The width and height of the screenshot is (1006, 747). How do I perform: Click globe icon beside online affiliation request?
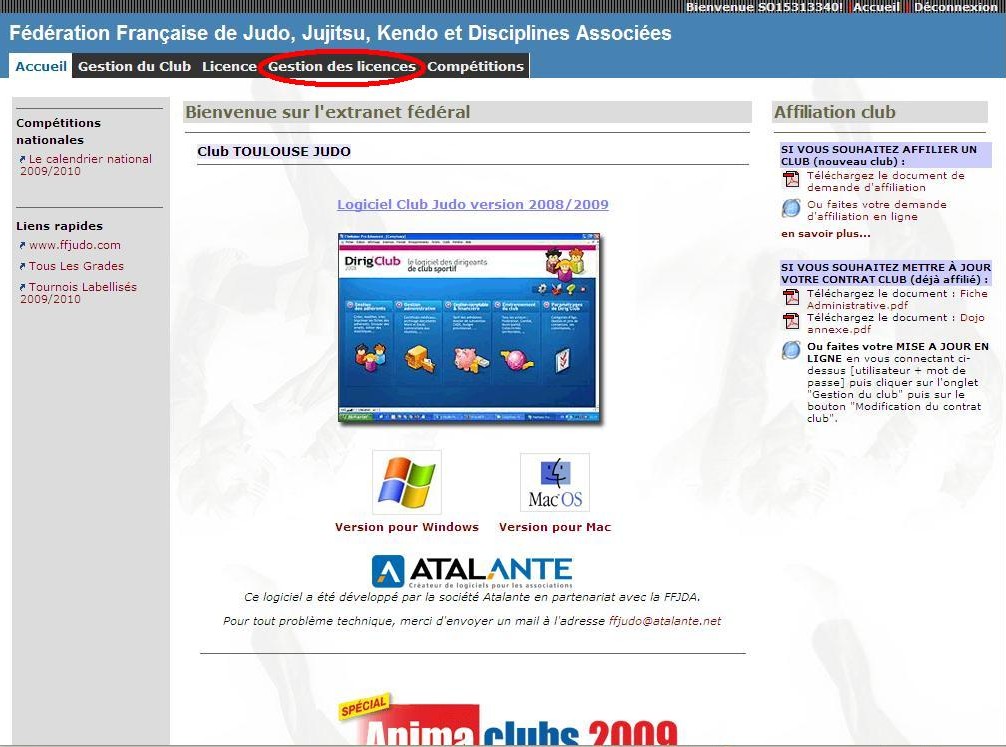[791, 209]
